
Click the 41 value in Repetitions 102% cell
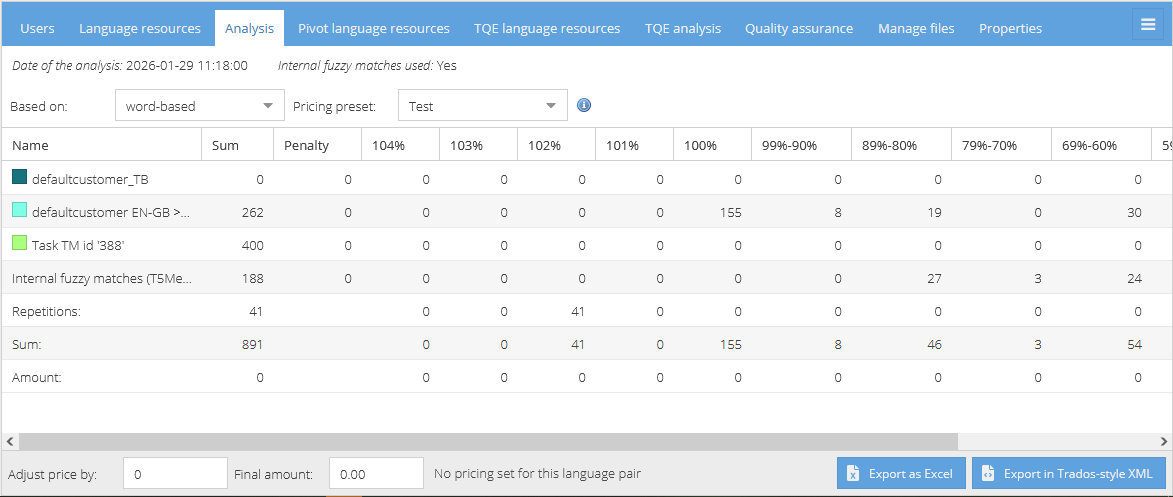577,311
